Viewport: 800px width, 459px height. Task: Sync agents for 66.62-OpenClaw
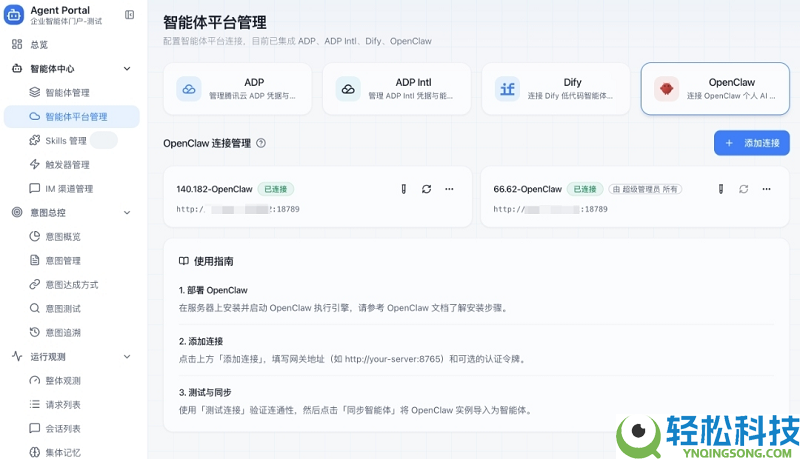[x=744, y=189]
